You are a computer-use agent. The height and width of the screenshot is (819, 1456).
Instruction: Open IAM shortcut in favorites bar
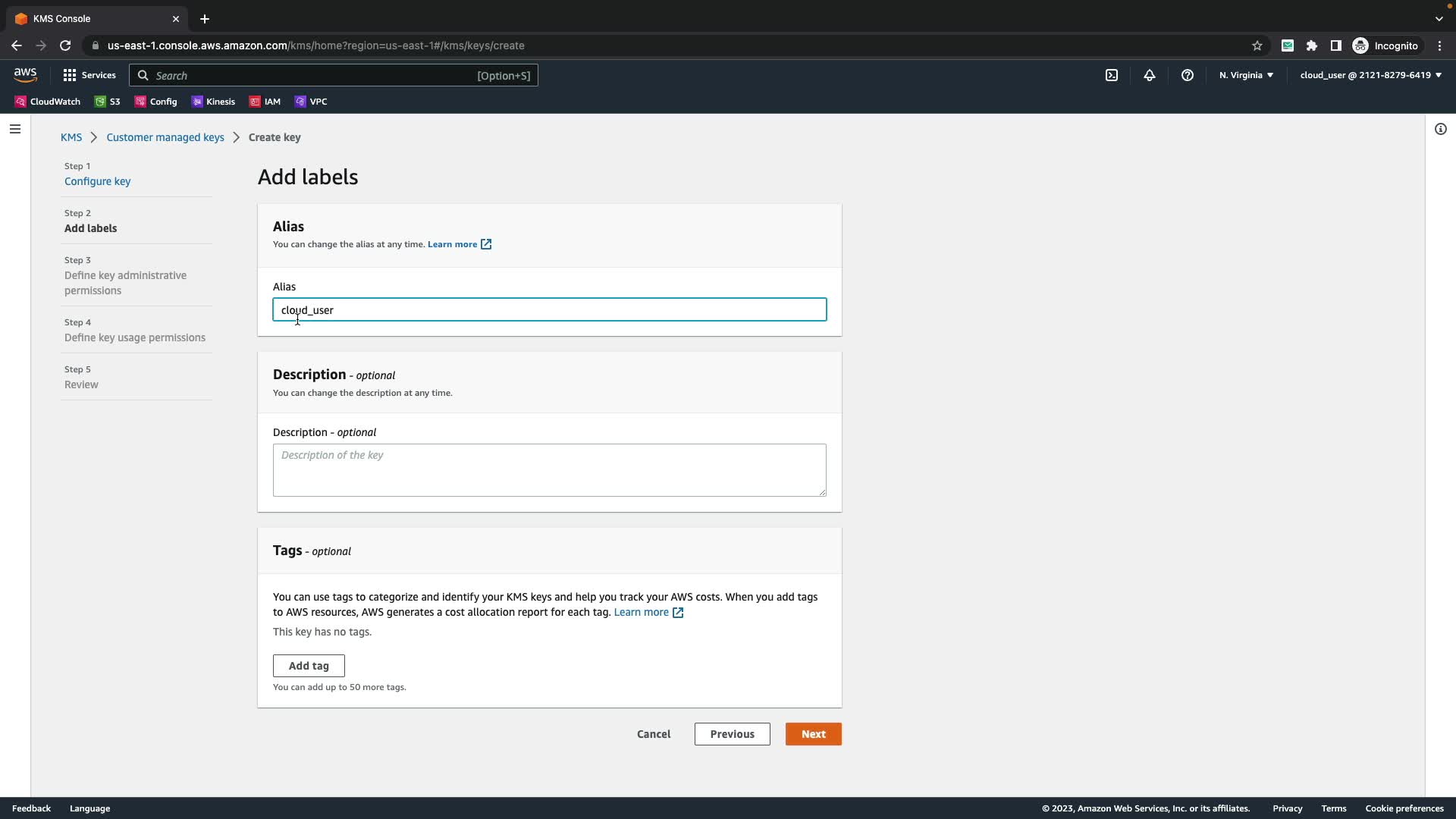pos(265,102)
